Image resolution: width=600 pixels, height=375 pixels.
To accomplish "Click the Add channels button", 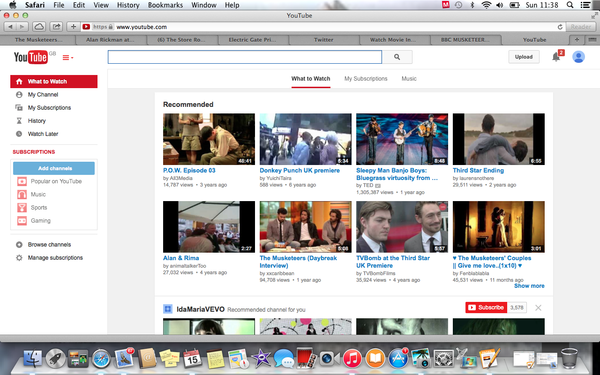I will point(54,168).
